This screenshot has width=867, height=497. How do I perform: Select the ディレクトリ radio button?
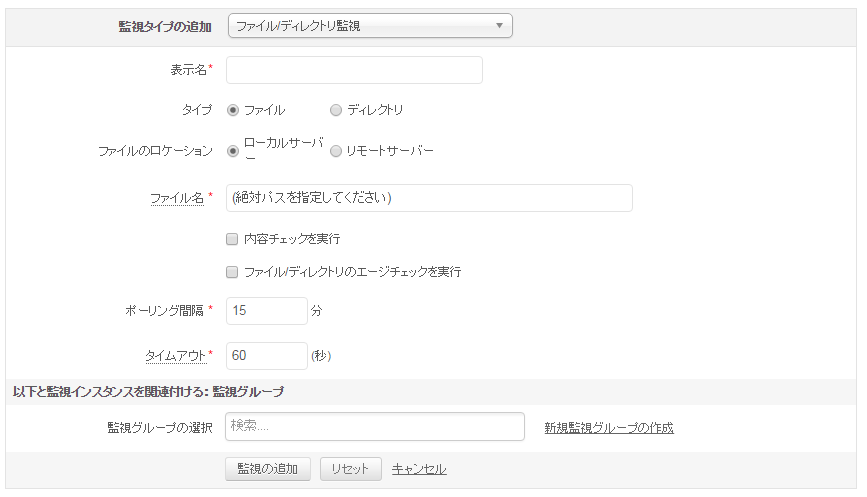point(336,110)
